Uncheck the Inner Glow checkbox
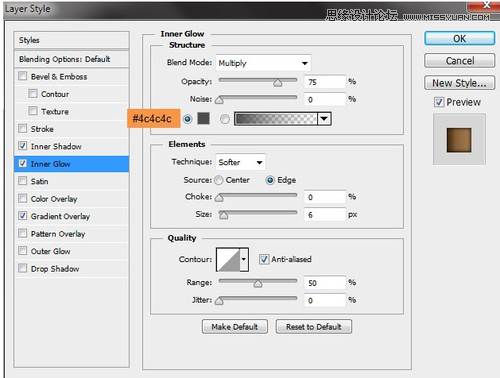This screenshot has width=500, height=378. tap(23, 163)
